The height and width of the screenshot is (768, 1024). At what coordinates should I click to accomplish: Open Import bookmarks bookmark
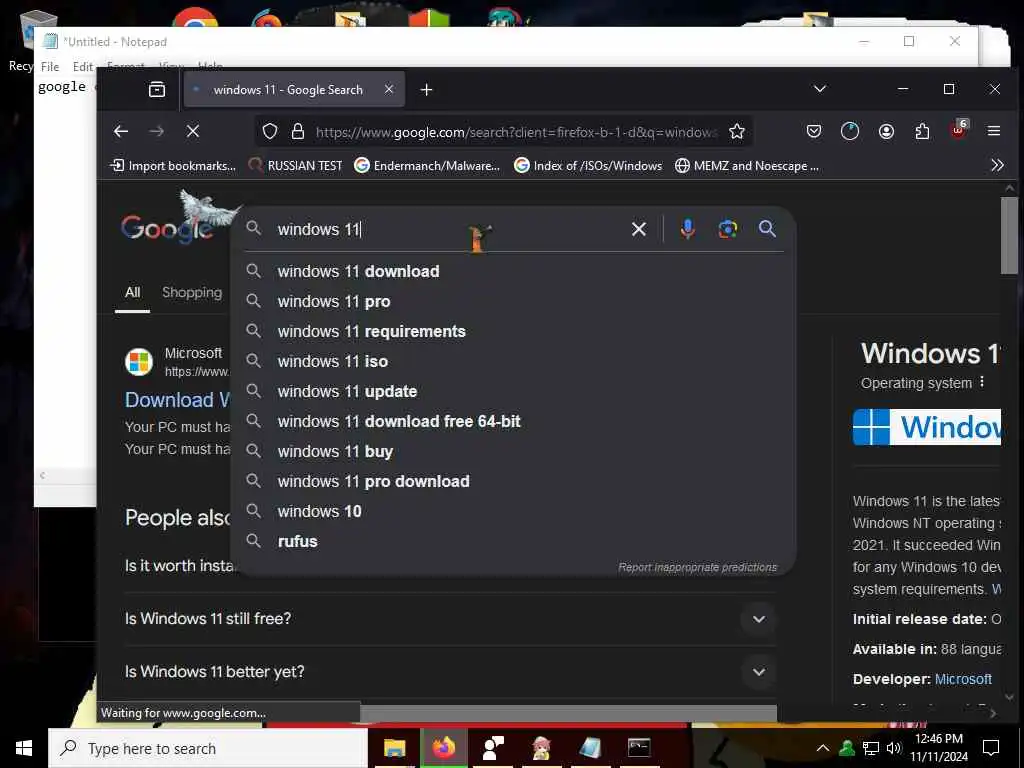(174, 165)
